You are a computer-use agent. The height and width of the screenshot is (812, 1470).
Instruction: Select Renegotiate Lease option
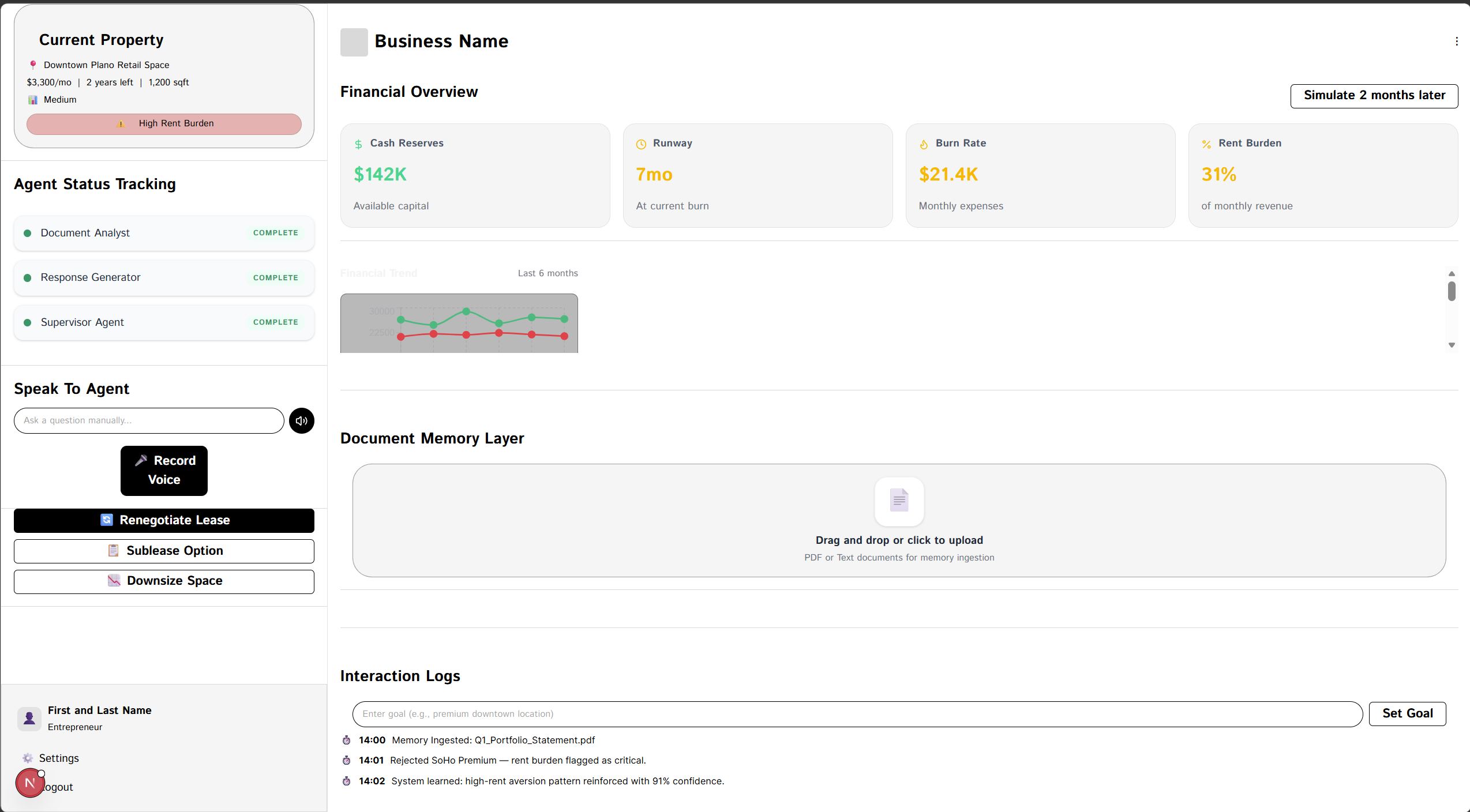click(x=164, y=520)
